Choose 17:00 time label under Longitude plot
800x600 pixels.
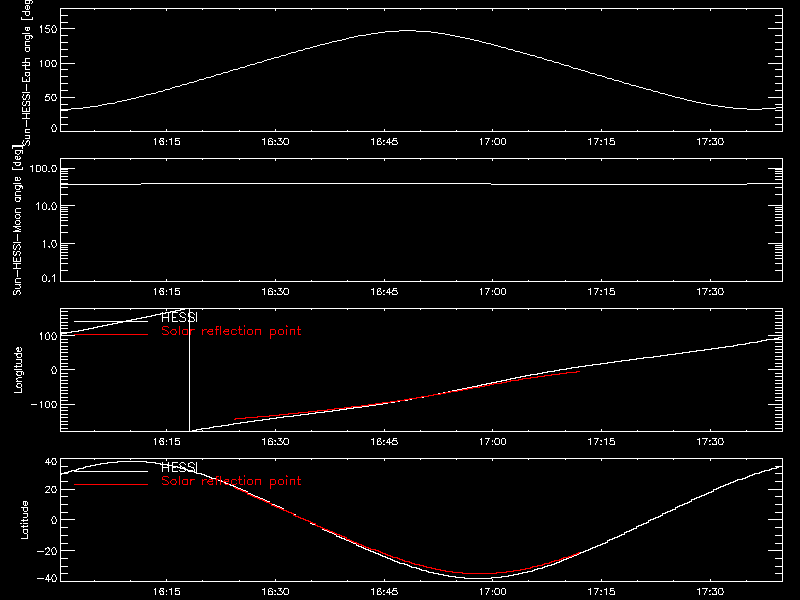(x=492, y=441)
